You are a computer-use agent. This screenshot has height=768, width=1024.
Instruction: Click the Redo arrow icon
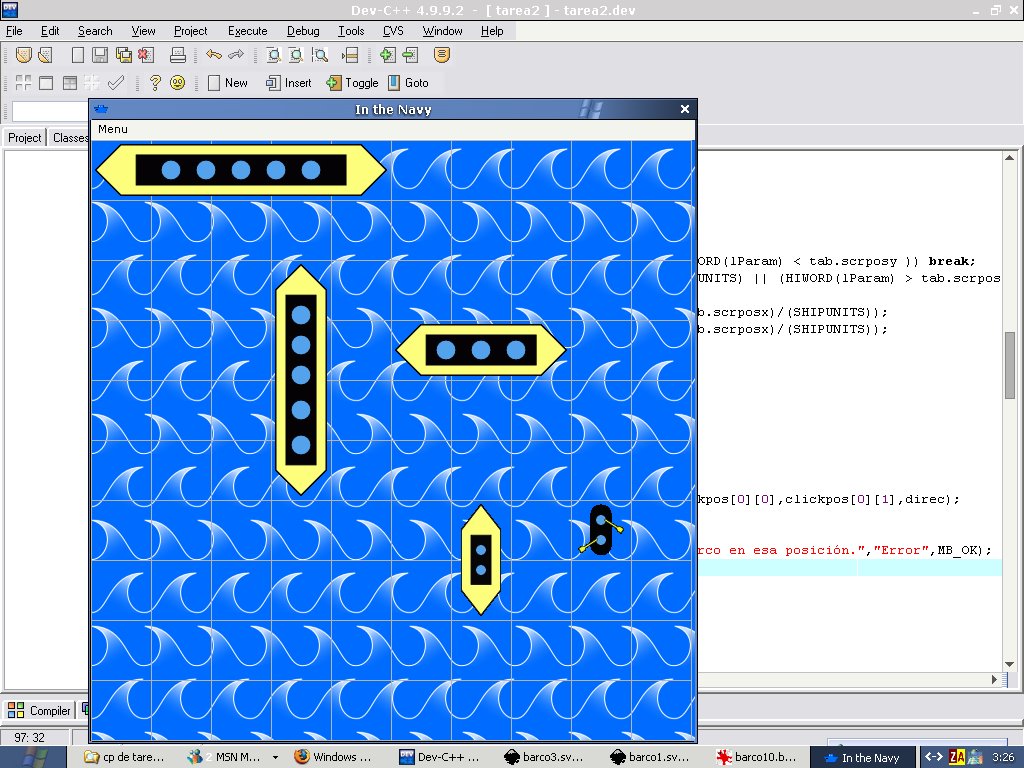236,55
